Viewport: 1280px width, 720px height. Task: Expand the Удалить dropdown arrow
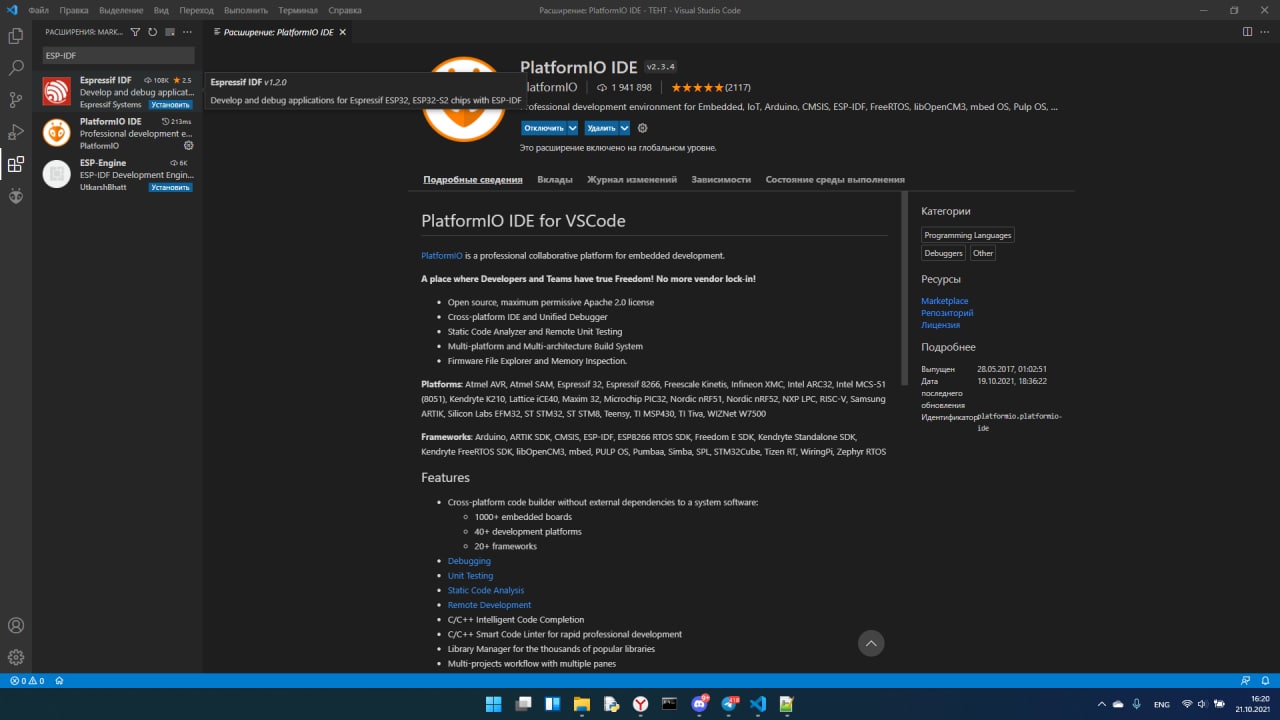click(624, 128)
